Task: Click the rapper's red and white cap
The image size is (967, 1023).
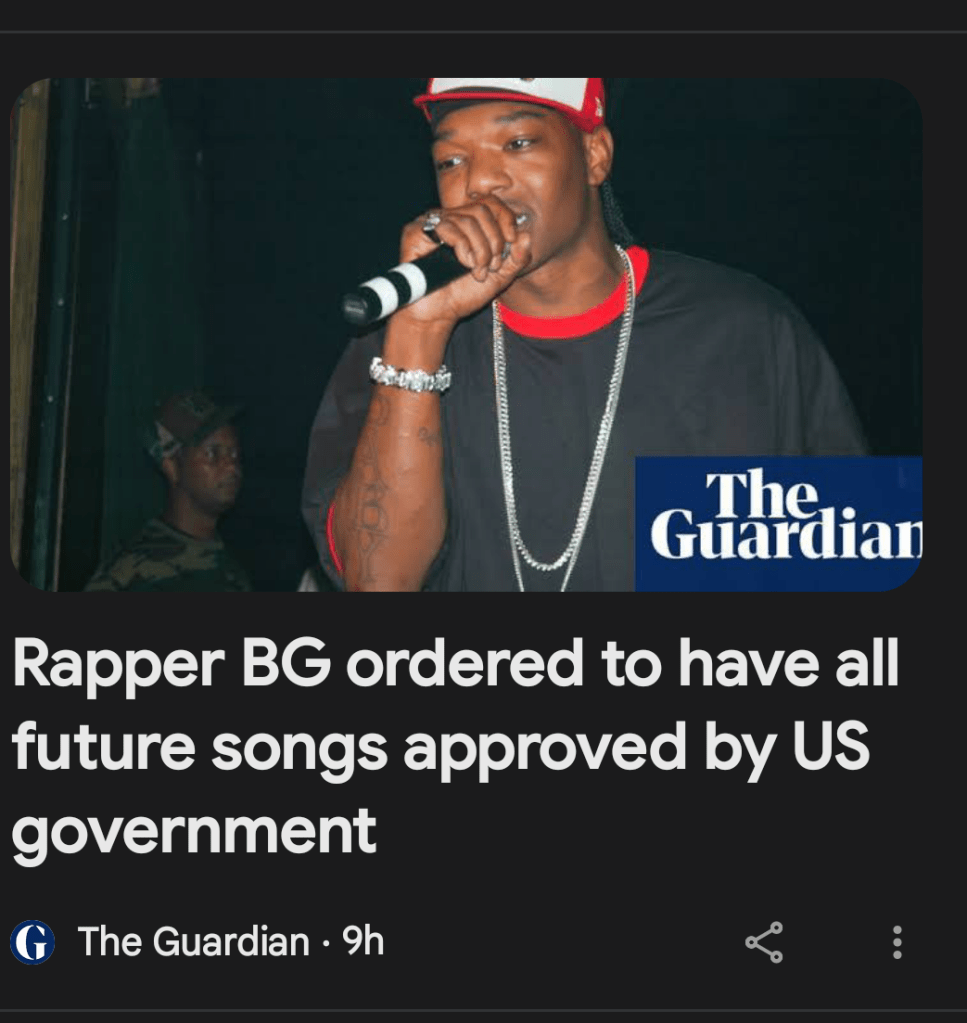Action: pyautogui.click(x=512, y=100)
